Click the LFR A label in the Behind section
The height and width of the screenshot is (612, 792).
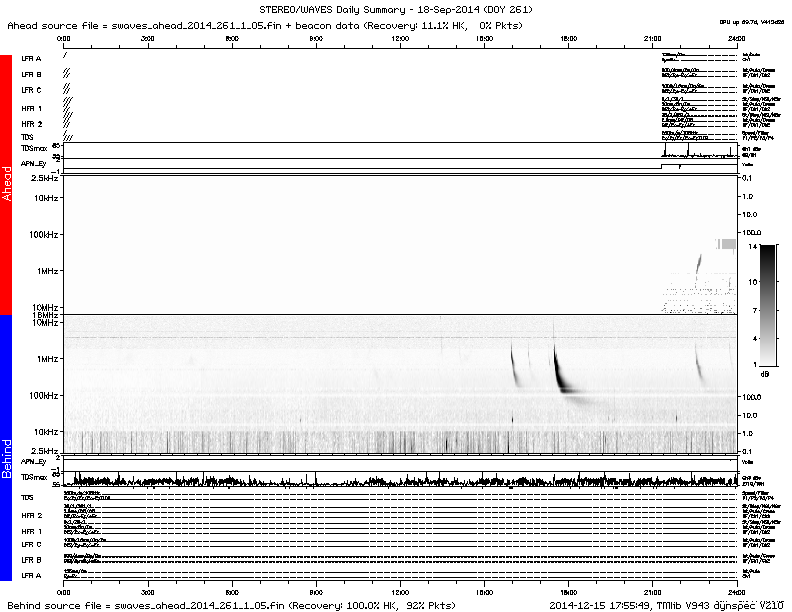tap(31, 575)
